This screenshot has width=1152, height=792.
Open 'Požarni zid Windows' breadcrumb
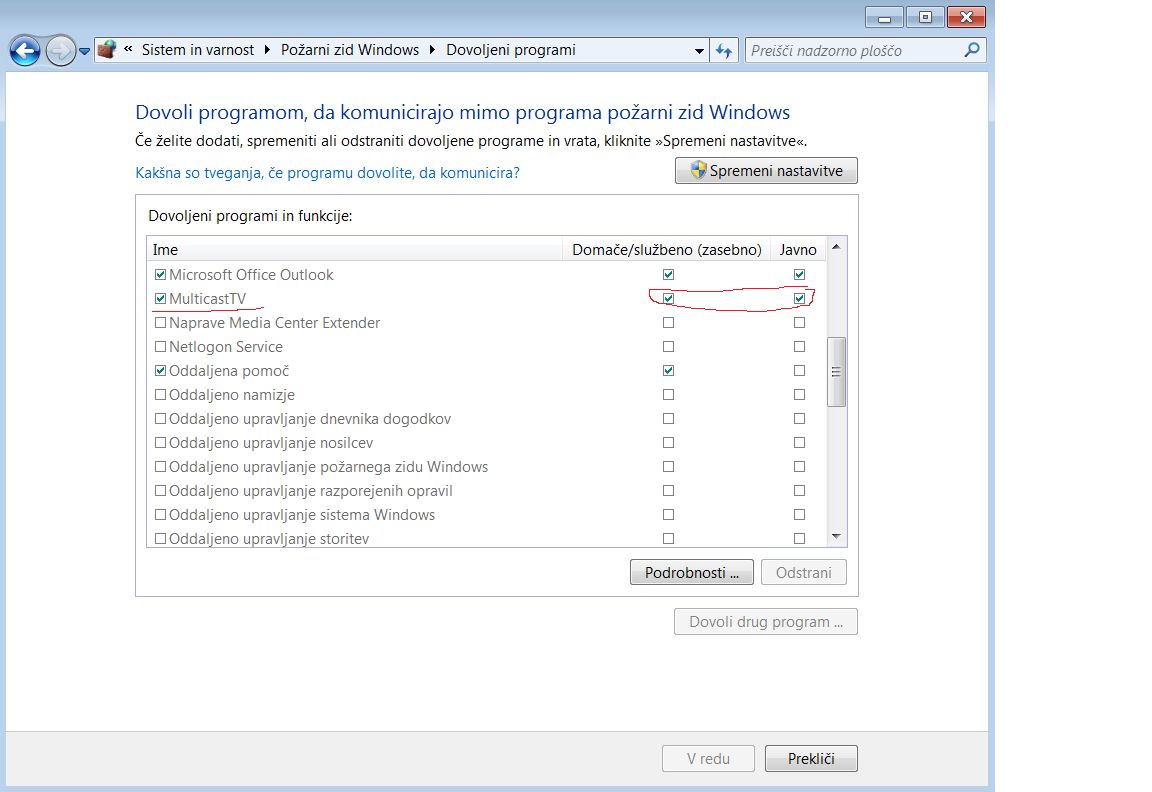click(350, 50)
